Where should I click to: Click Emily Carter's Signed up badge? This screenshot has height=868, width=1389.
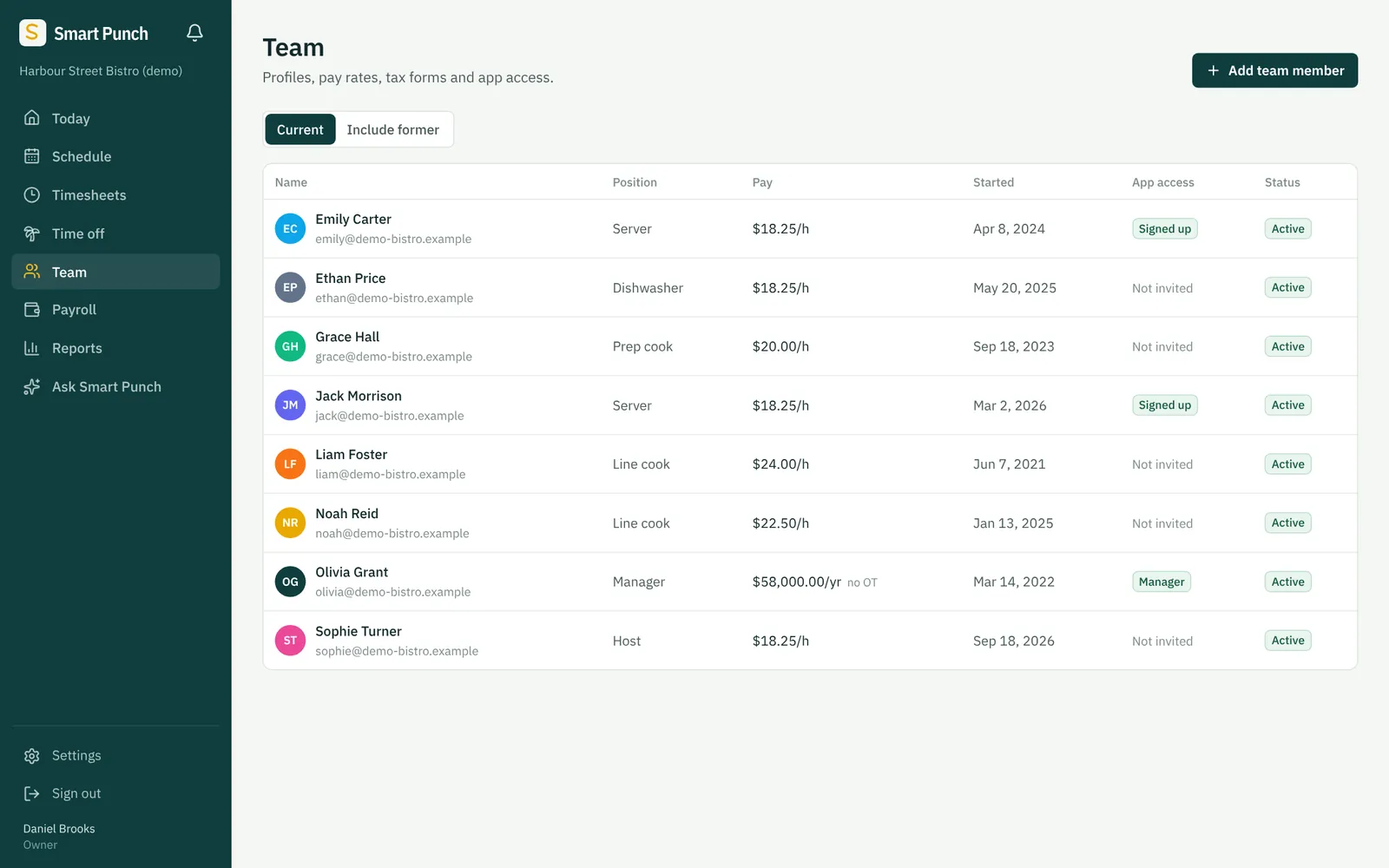click(x=1164, y=229)
